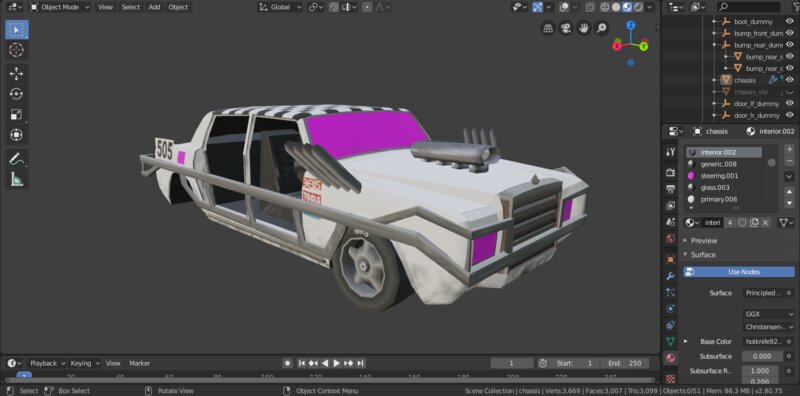800x396 pixels.
Task: Open the GGX distribution dropdown
Action: pos(768,314)
